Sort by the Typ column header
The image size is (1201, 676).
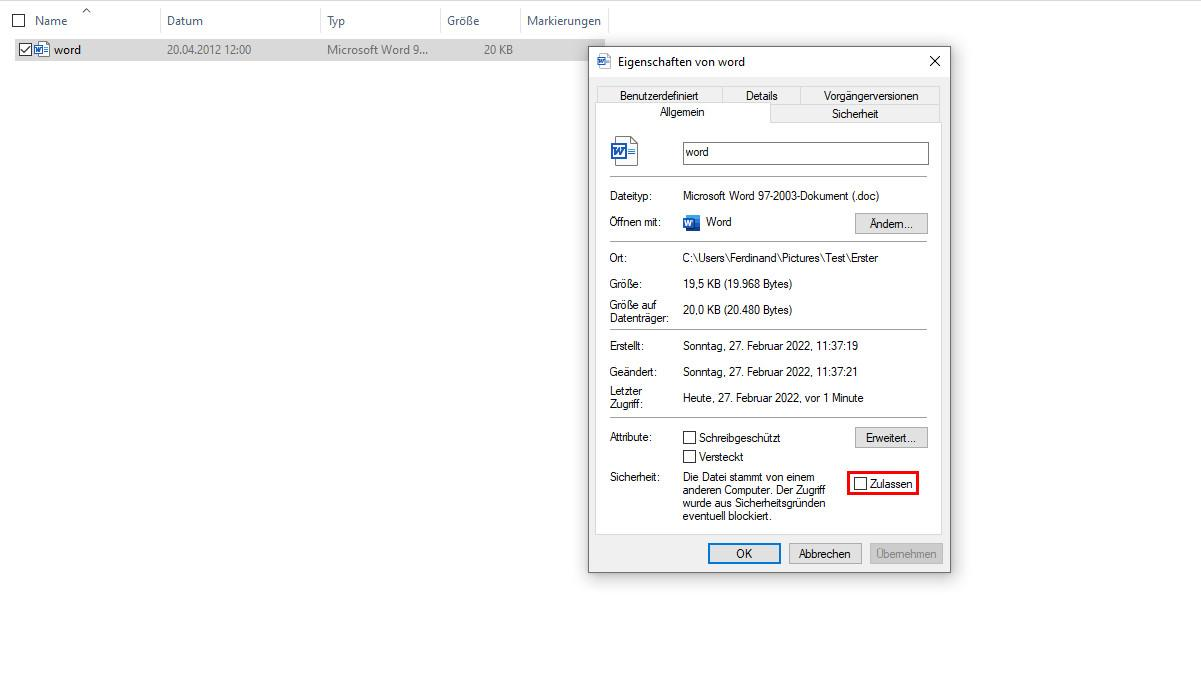(x=336, y=20)
